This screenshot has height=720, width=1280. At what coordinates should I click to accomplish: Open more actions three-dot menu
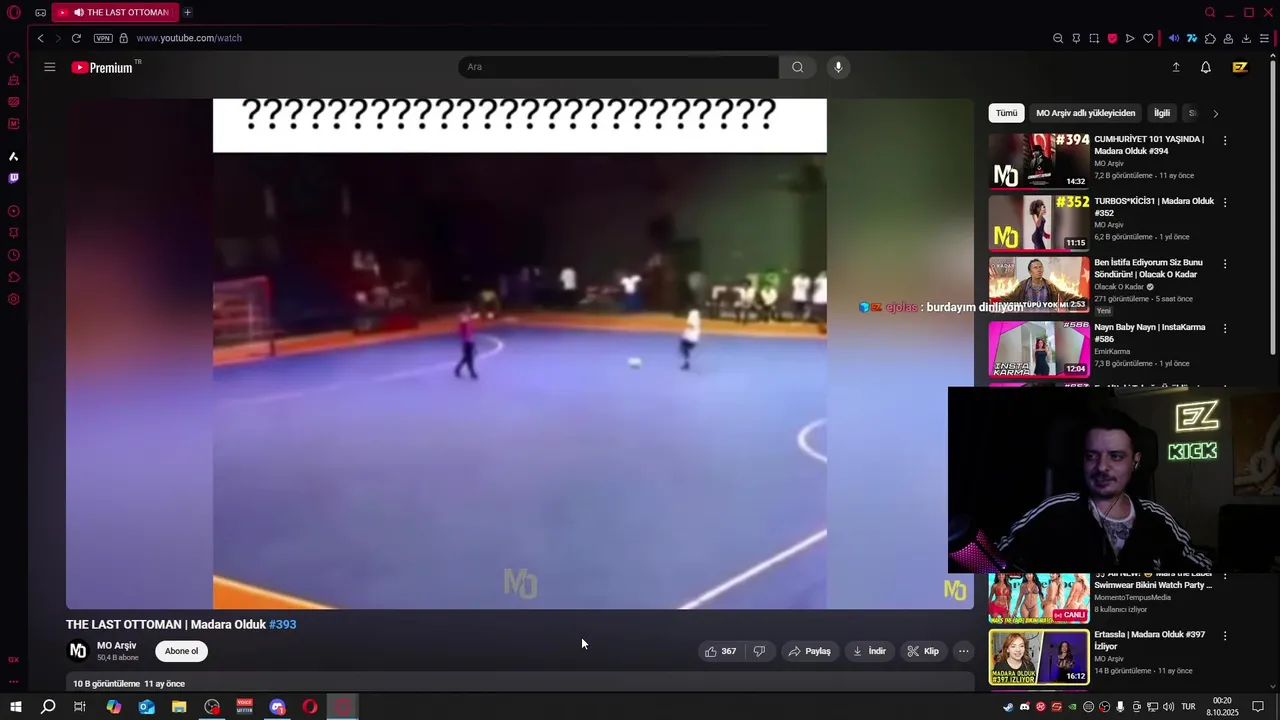click(x=963, y=651)
